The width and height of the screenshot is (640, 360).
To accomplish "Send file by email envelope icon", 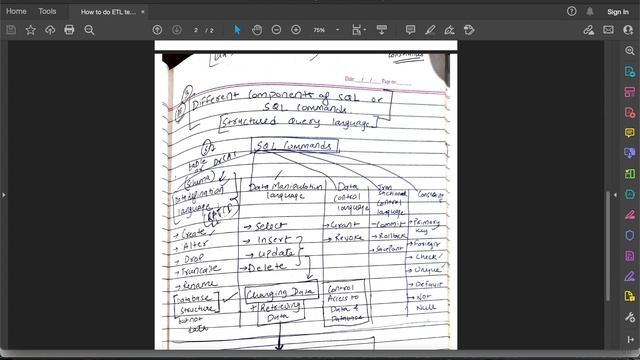I will [x=608, y=30].
